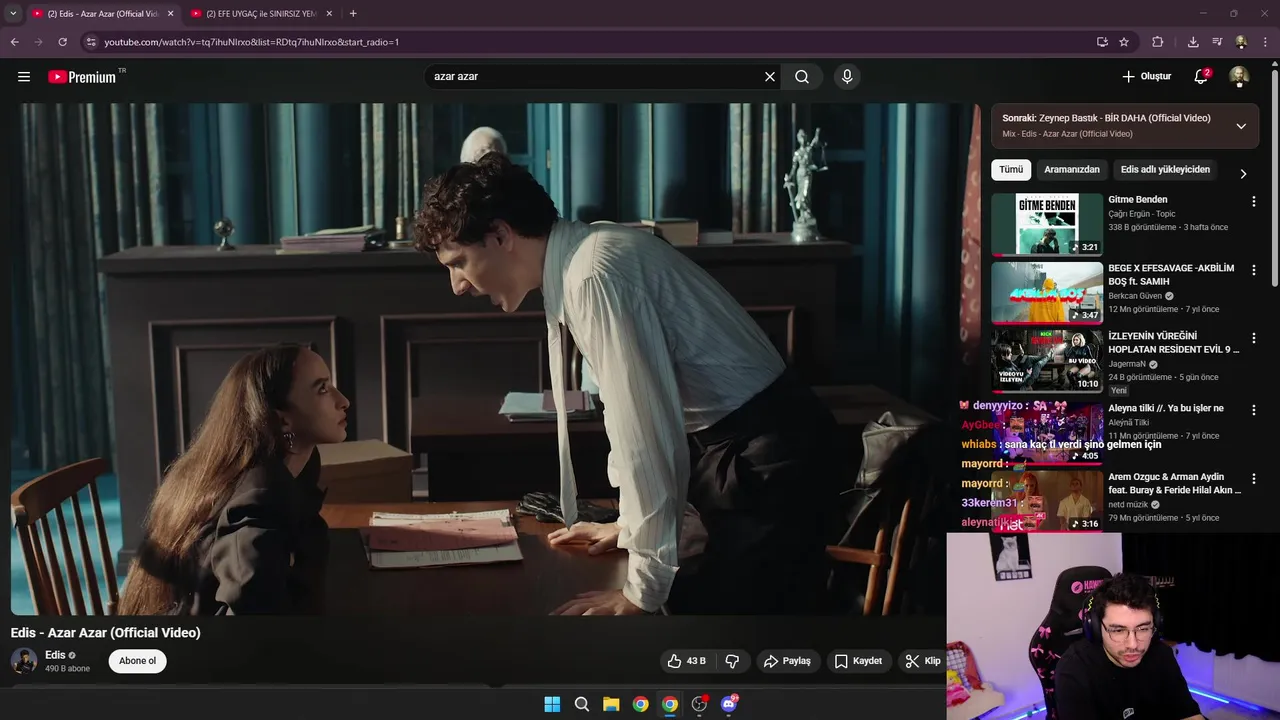
Task: Open YouTube account avatar menu
Action: [x=1239, y=77]
